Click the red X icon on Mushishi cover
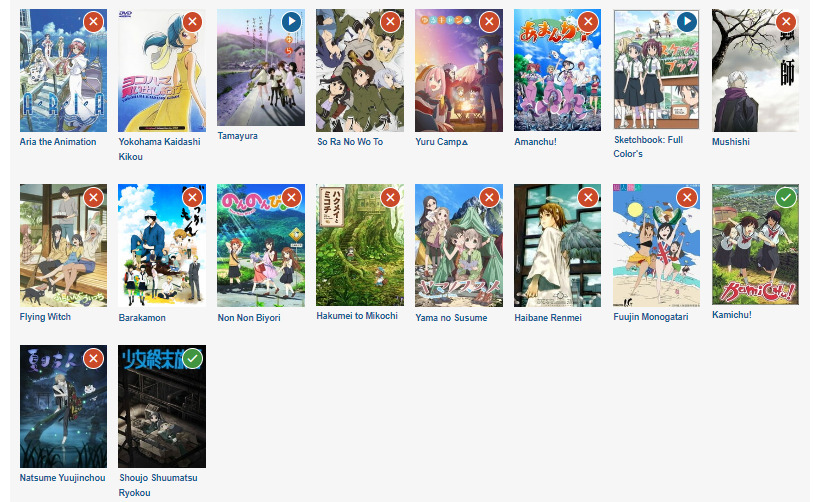 tap(786, 22)
